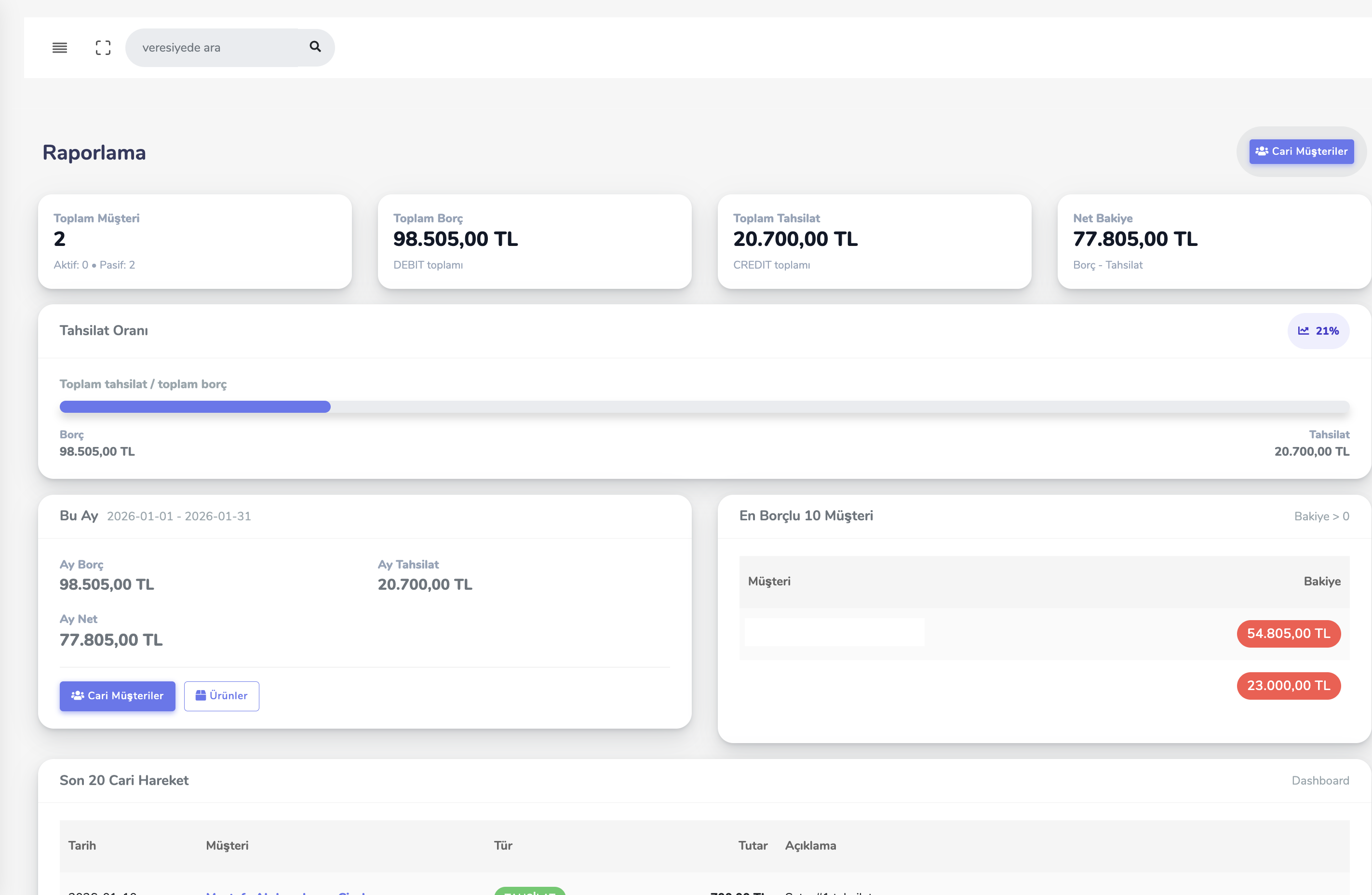Click the magnifier search icon

(x=315, y=47)
